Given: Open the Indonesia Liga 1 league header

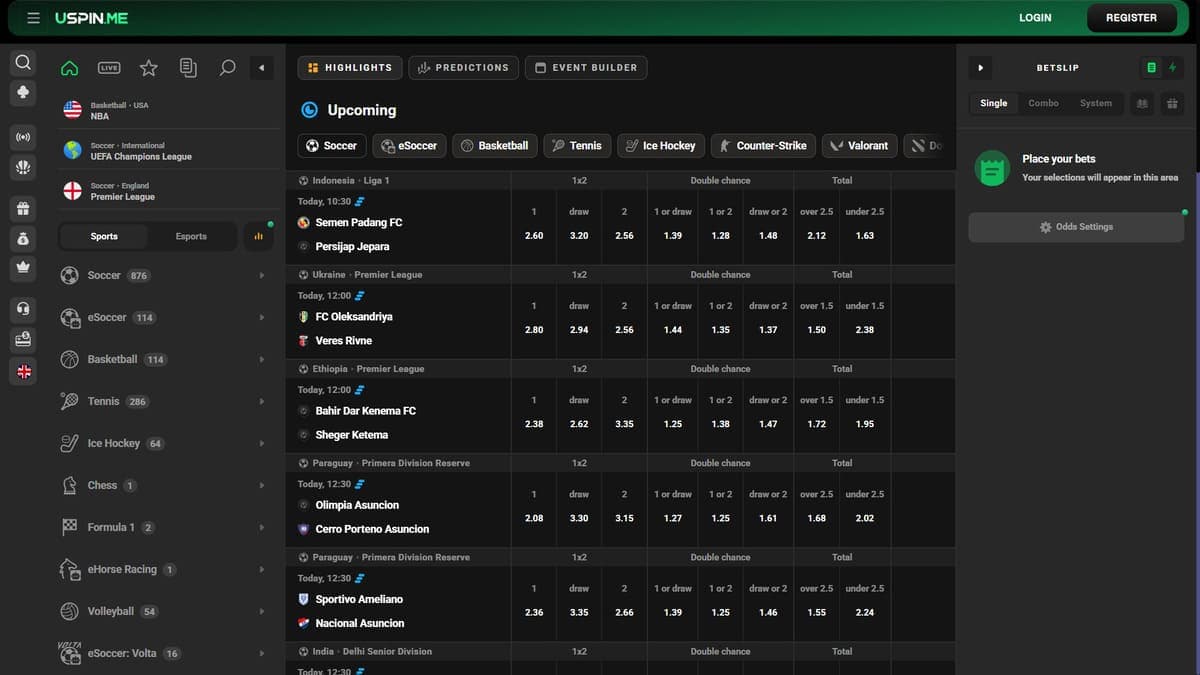Looking at the screenshot, I should click(x=350, y=181).
